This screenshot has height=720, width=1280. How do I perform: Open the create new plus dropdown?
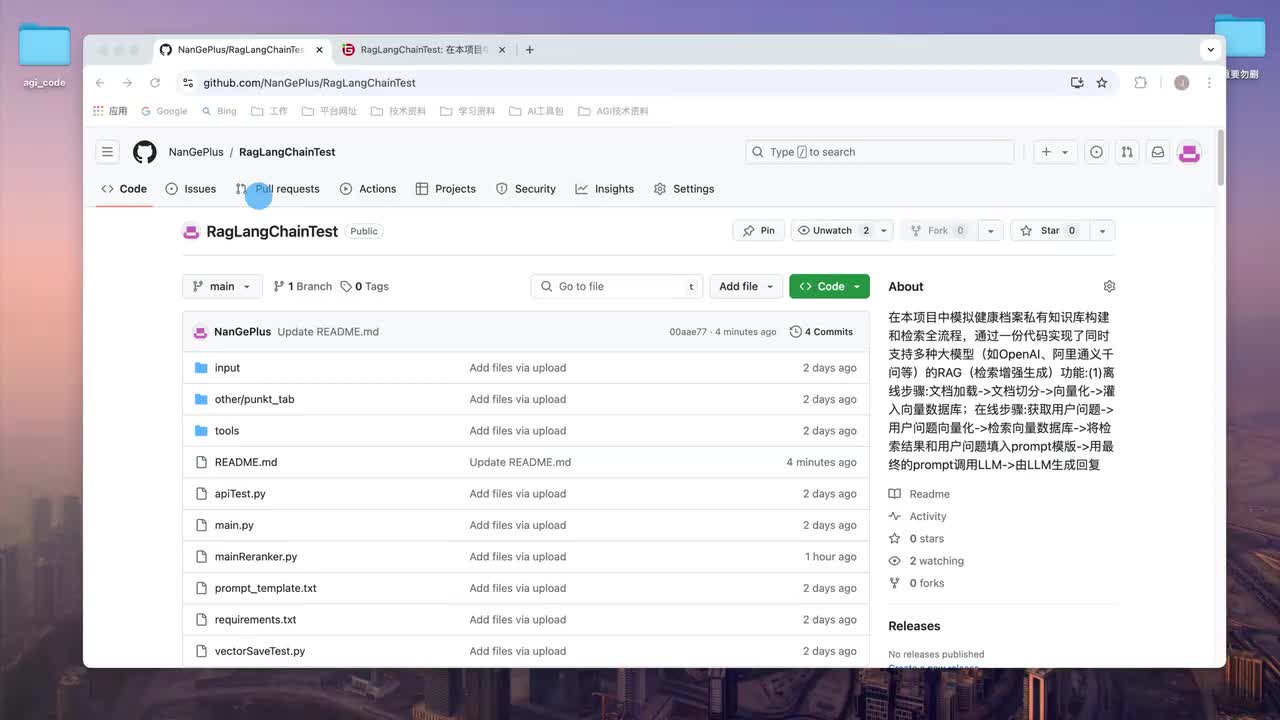[x=1055, y=152]
